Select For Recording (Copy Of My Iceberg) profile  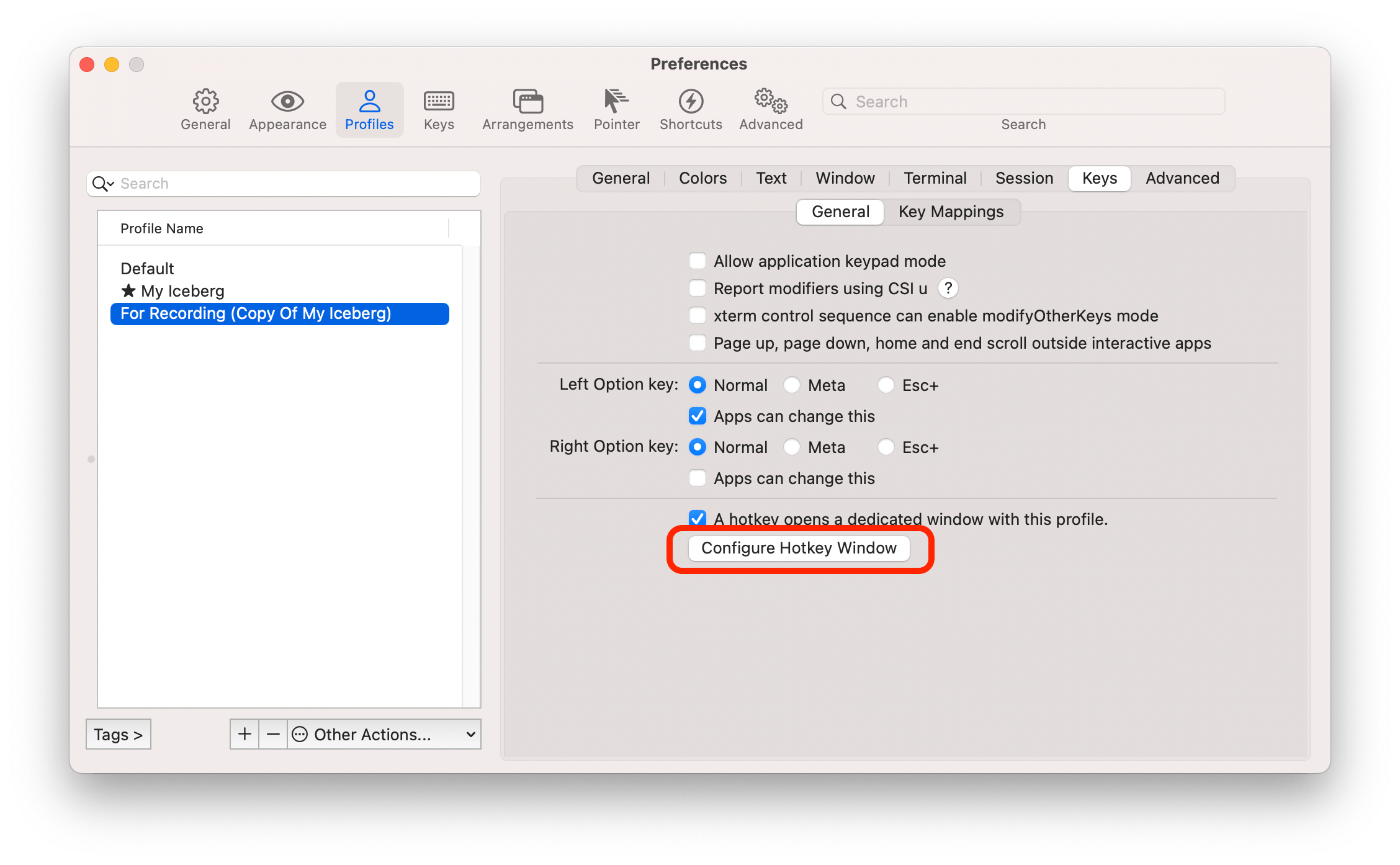click(x=280, y=313)
